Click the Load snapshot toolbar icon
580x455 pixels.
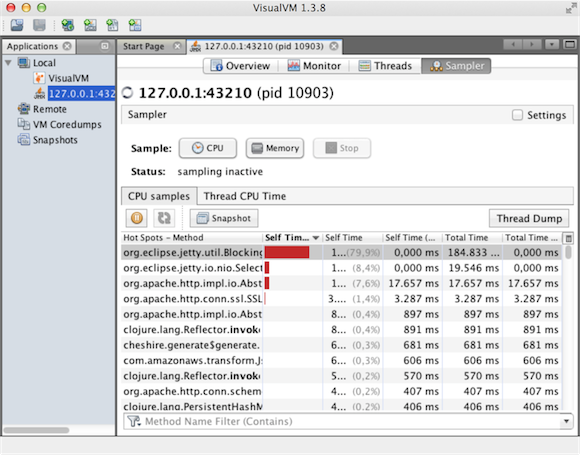17,25
